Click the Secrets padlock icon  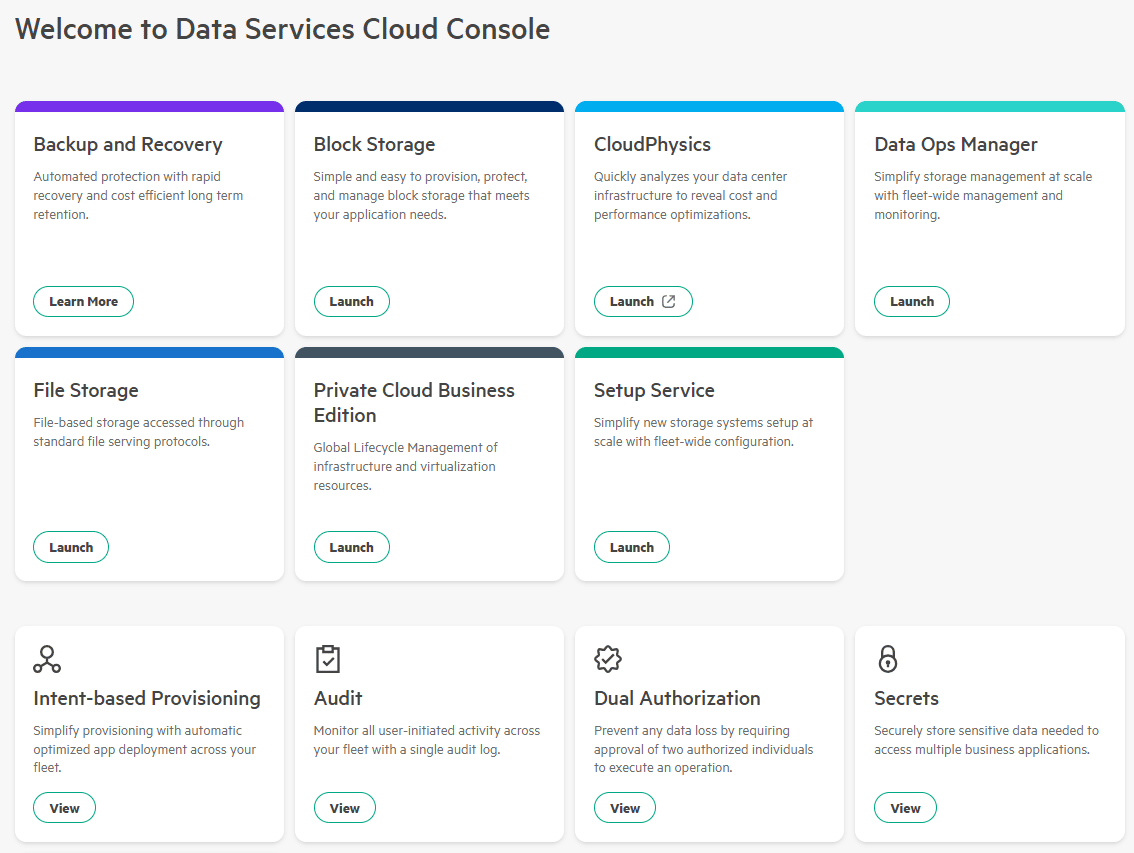[x=888, y=659]
